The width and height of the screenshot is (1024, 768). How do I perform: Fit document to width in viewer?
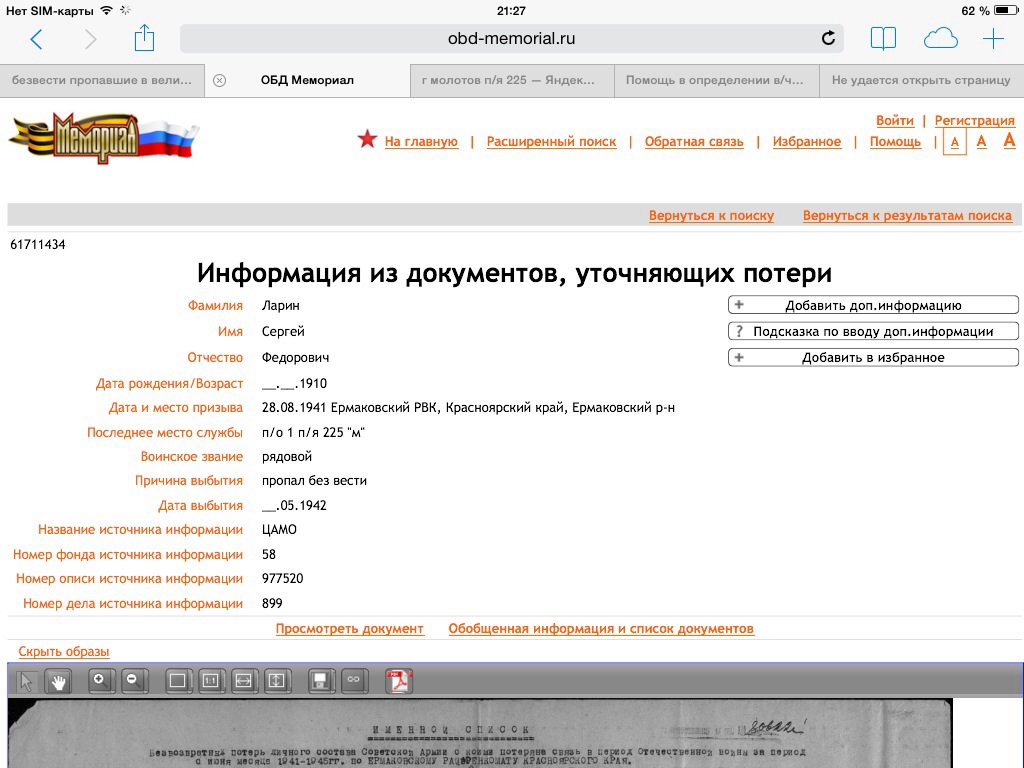(x=243, y=681)
